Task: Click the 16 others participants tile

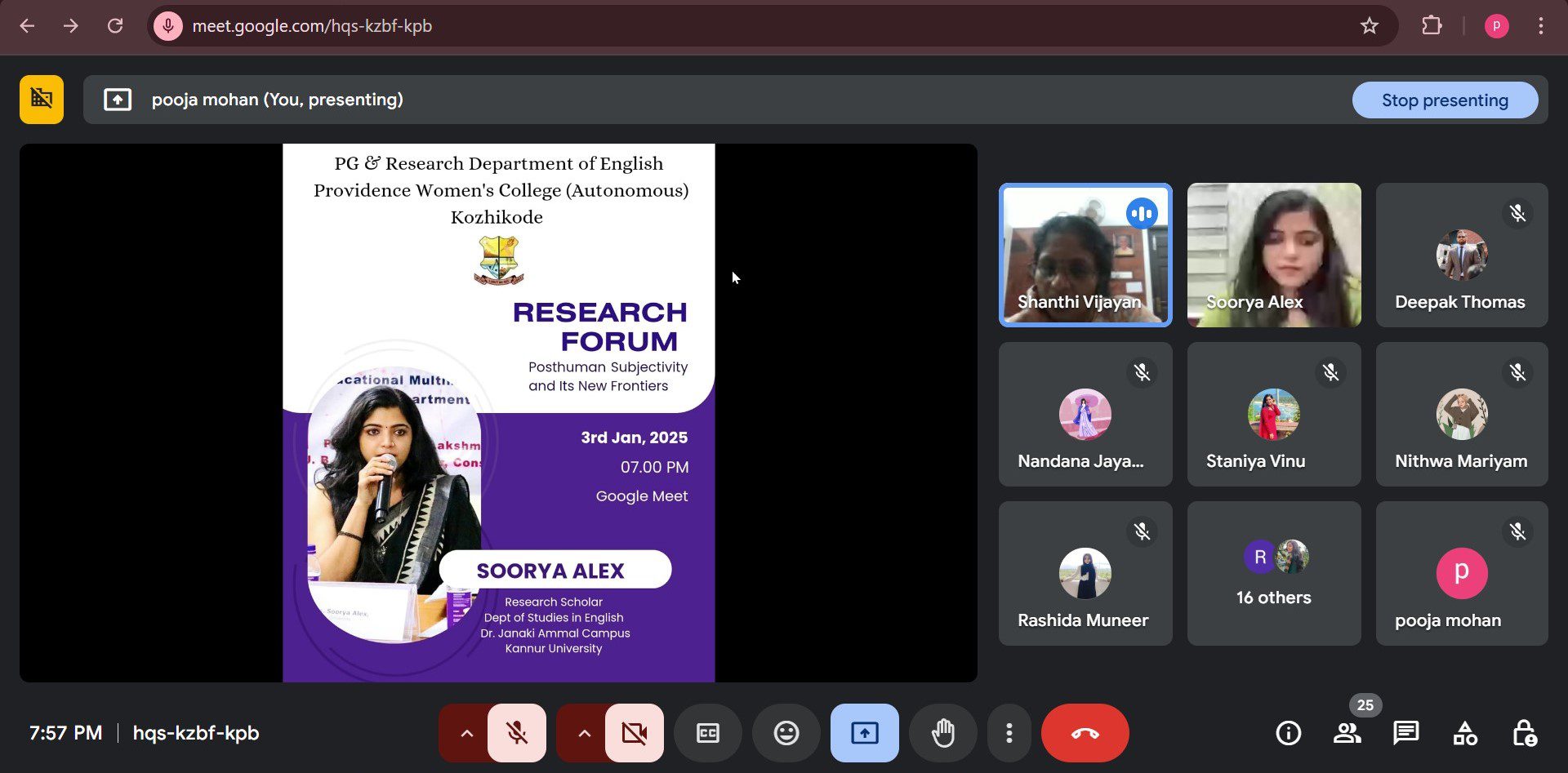Action: click(x=1273, y=574)
